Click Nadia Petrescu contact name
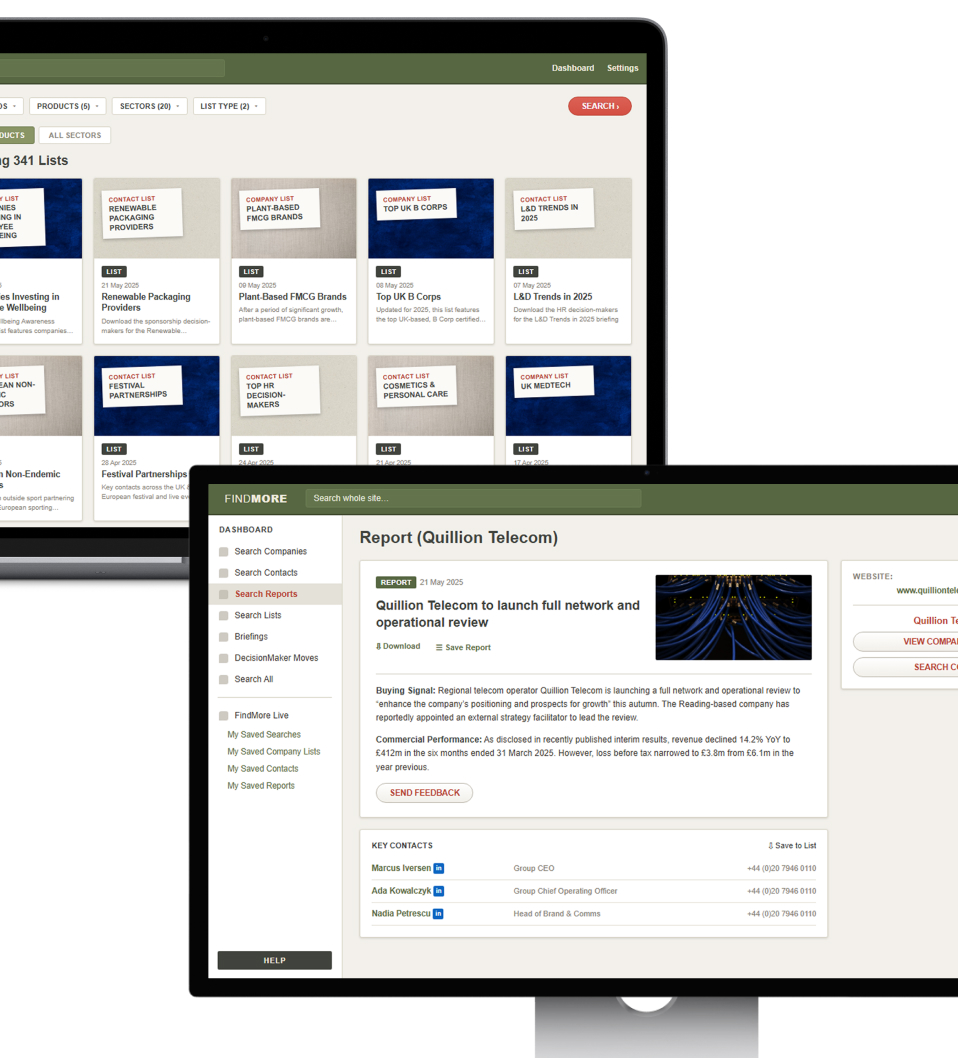This screenshot has width=958, height=1058. (x=401, y=914)
